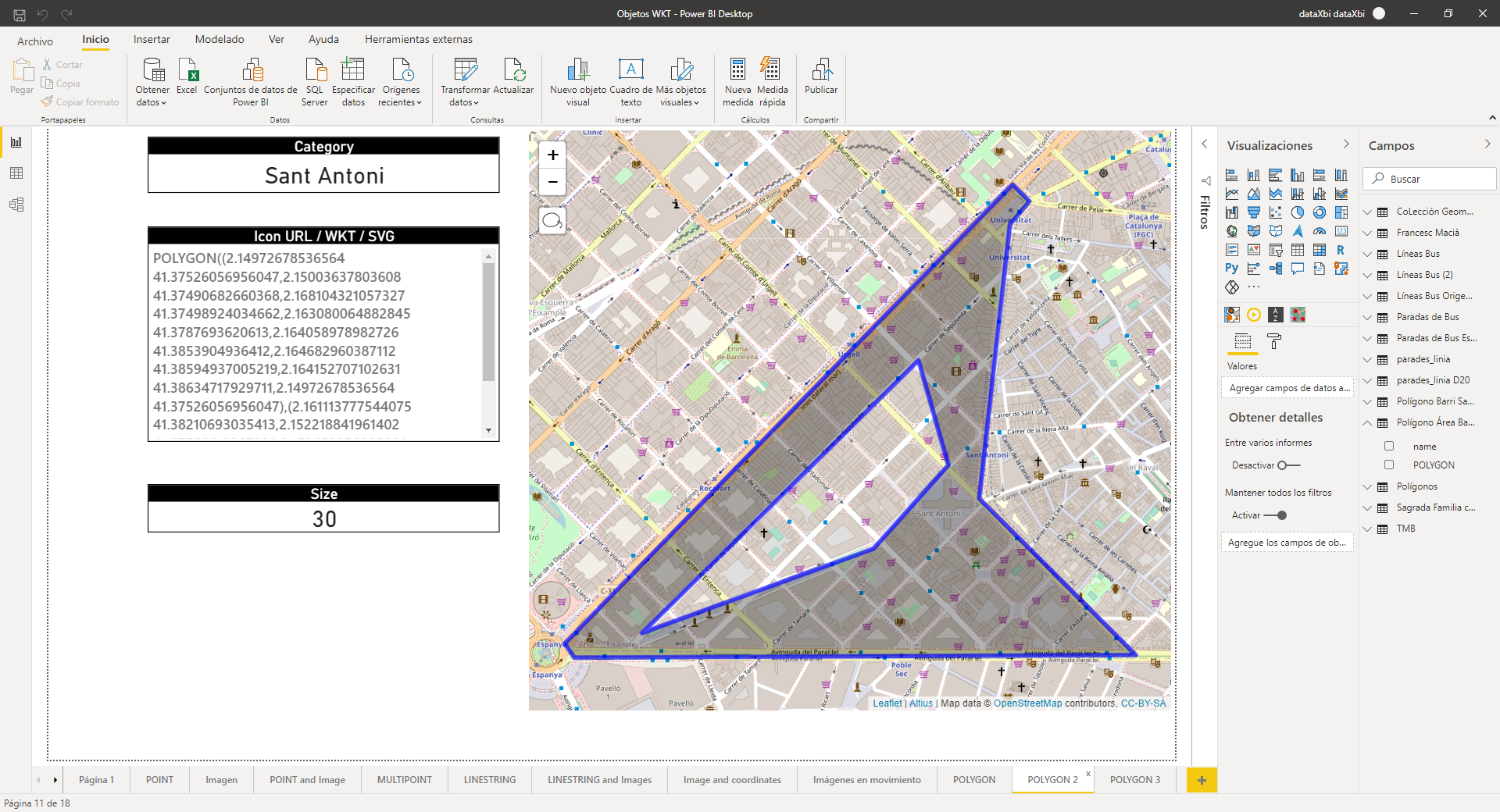Click the OpenStreetMap link
The width and height of the screenshot is (1500, 812).
(x=1027, y=703)
